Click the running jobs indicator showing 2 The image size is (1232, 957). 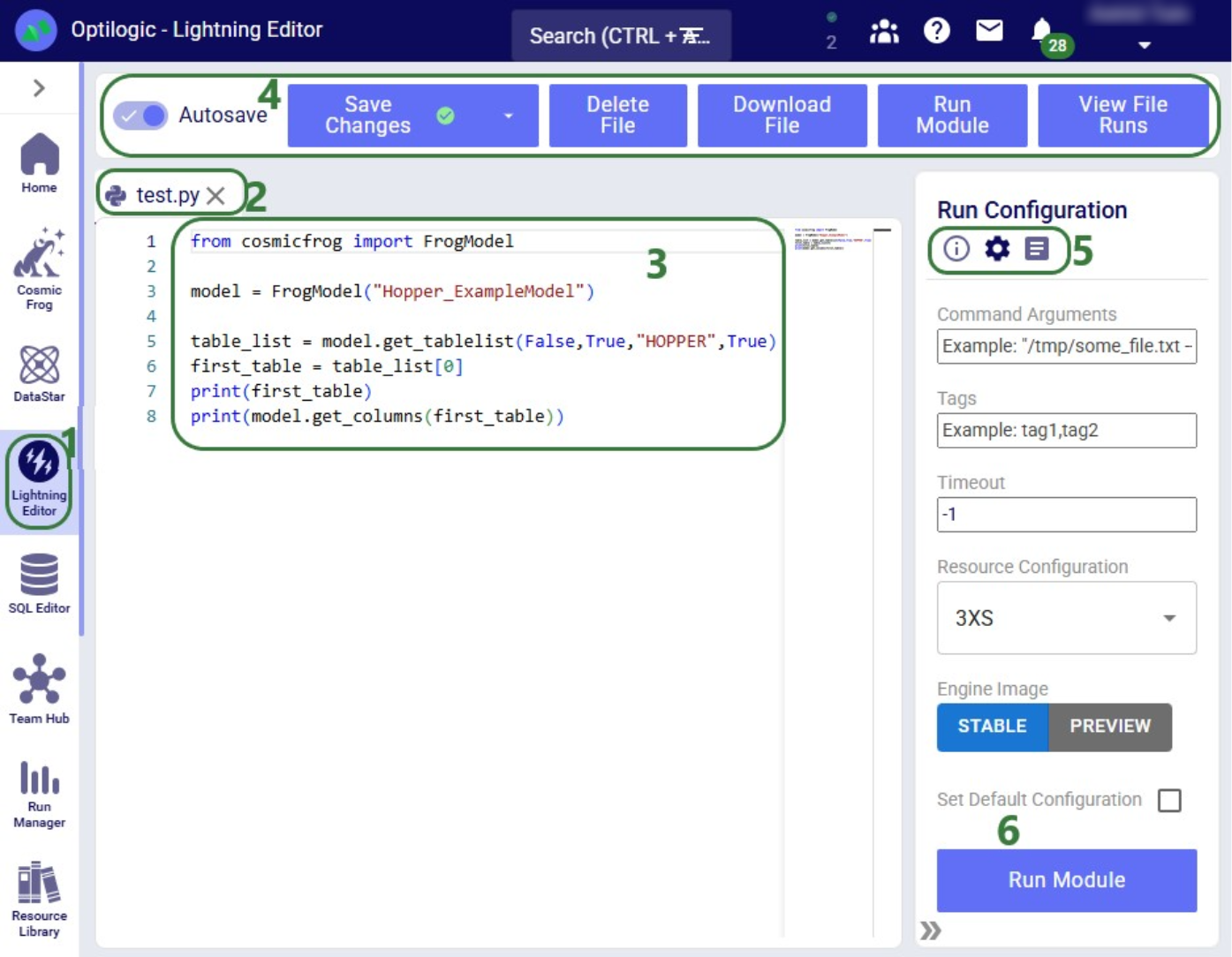(x=831, y=32)
